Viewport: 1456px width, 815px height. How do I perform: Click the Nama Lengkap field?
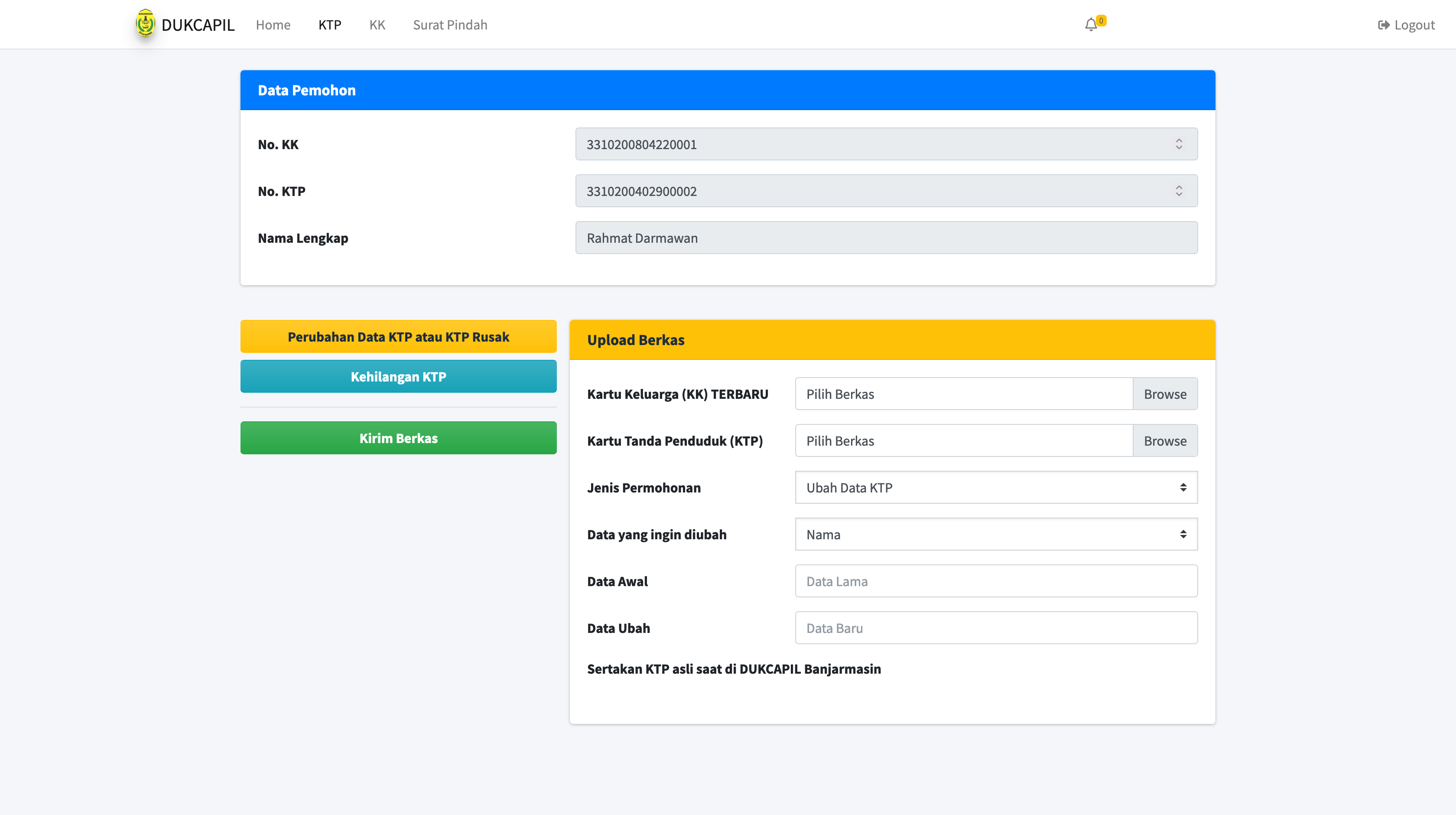[886, 238]
